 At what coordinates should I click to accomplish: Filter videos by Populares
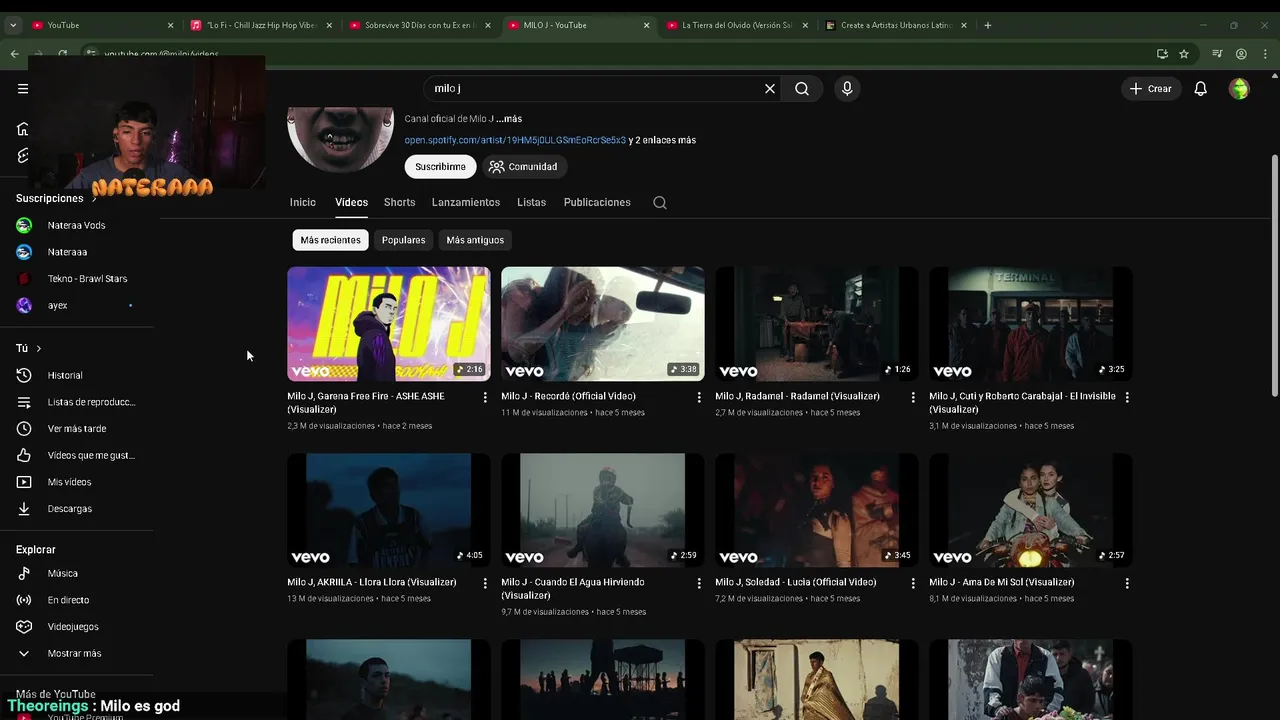click(x=403, y=240)
